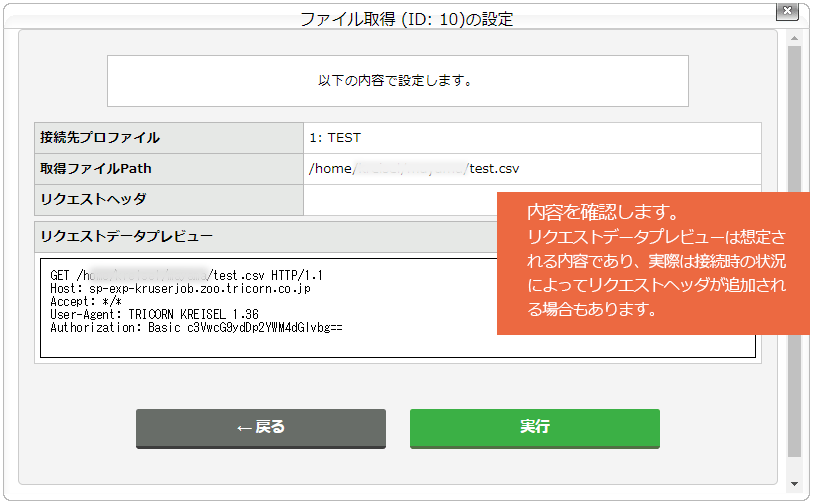This screenshot has width=814, height=503.
Task: Click the Accept: */* line
Action: [x=86, y=302]
